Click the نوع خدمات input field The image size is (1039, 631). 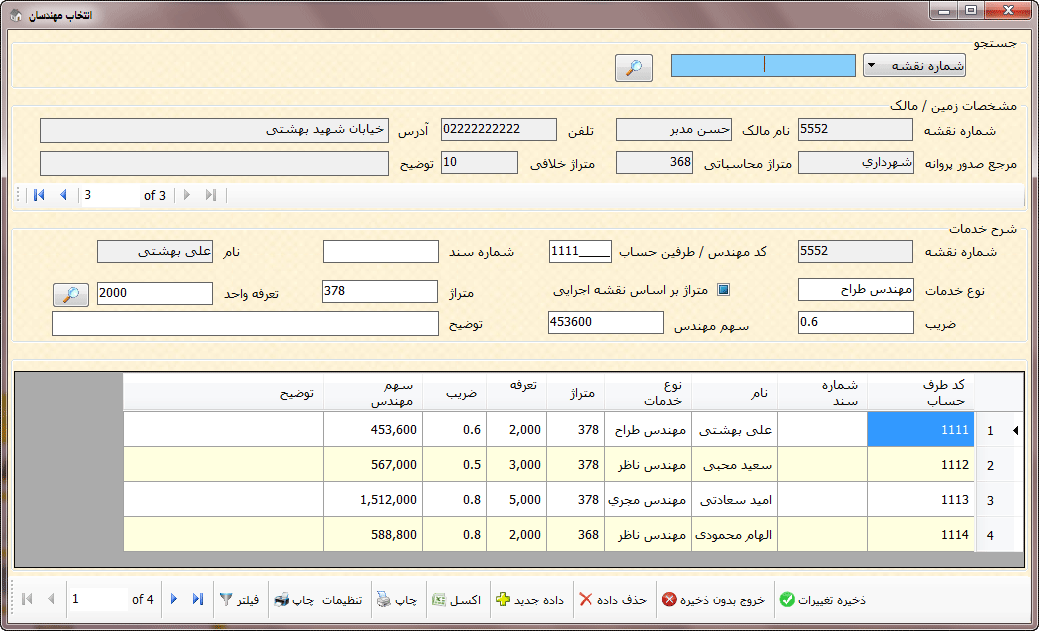tap(855, 290)
